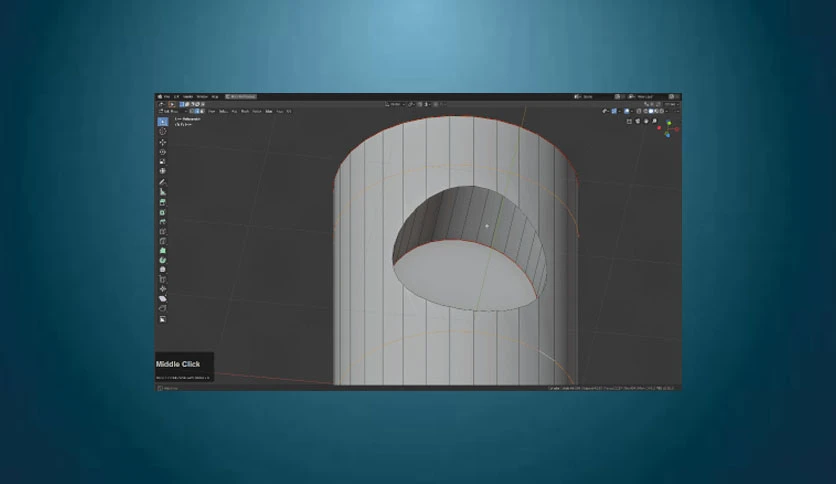Select the Transform tool
The width and height of the screenshot is (836, 484).
coord(163,171)
